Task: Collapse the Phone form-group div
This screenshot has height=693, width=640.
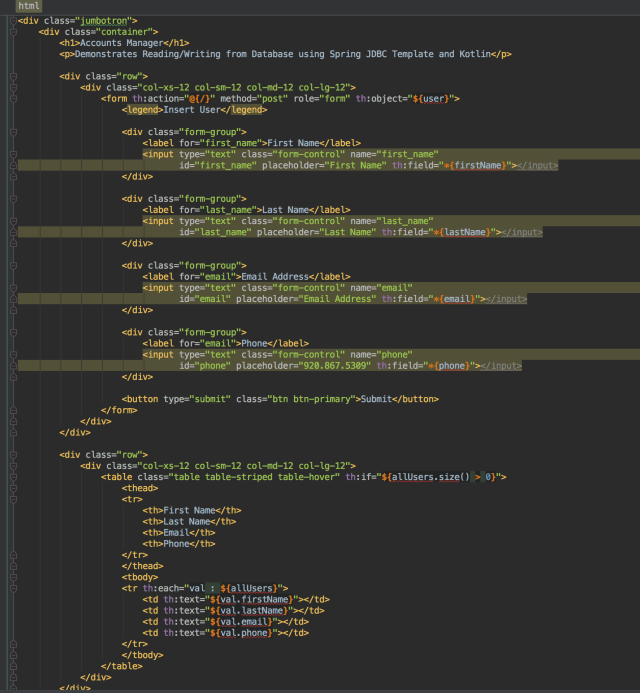Action: 12,332
